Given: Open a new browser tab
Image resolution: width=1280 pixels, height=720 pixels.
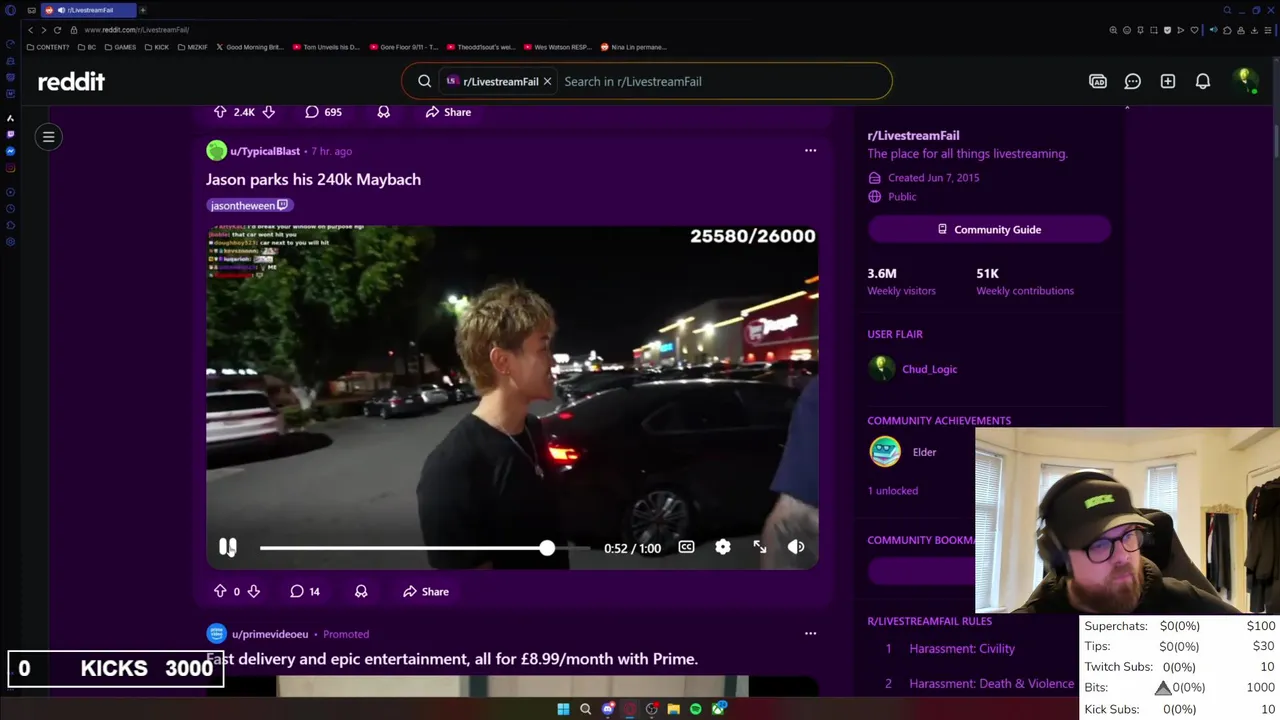Looking at the screenshot, I should pyautogui.click(x=143, y=10).
